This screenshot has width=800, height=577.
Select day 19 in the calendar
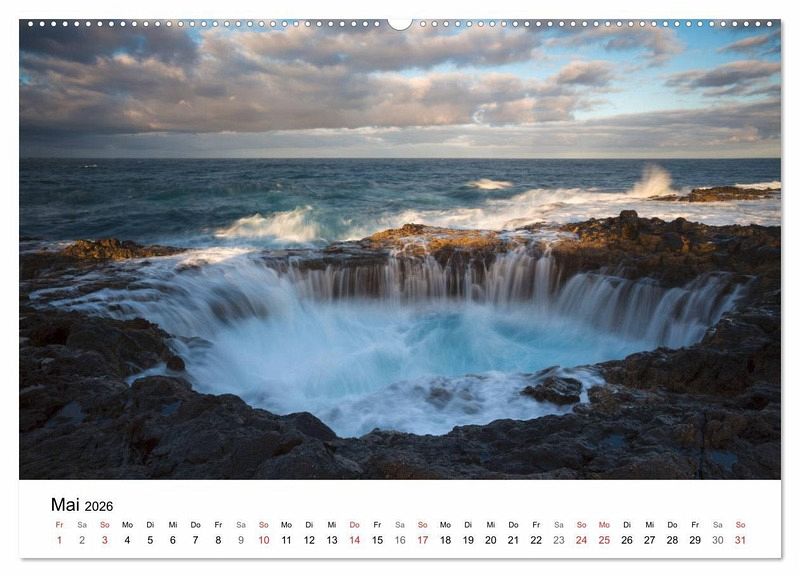click(468, 540)
